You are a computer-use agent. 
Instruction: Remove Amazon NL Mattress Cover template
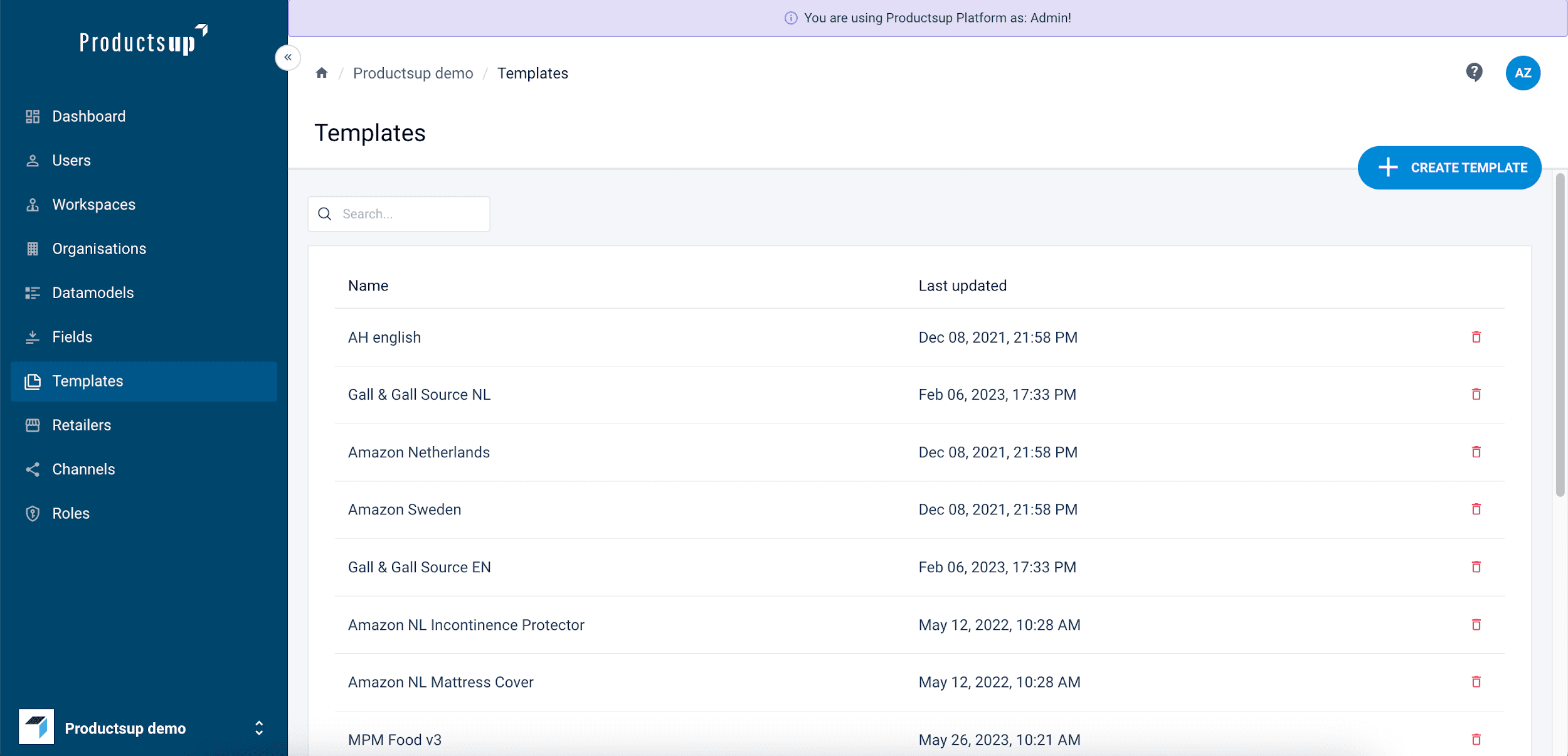(x=1476, y=681)
